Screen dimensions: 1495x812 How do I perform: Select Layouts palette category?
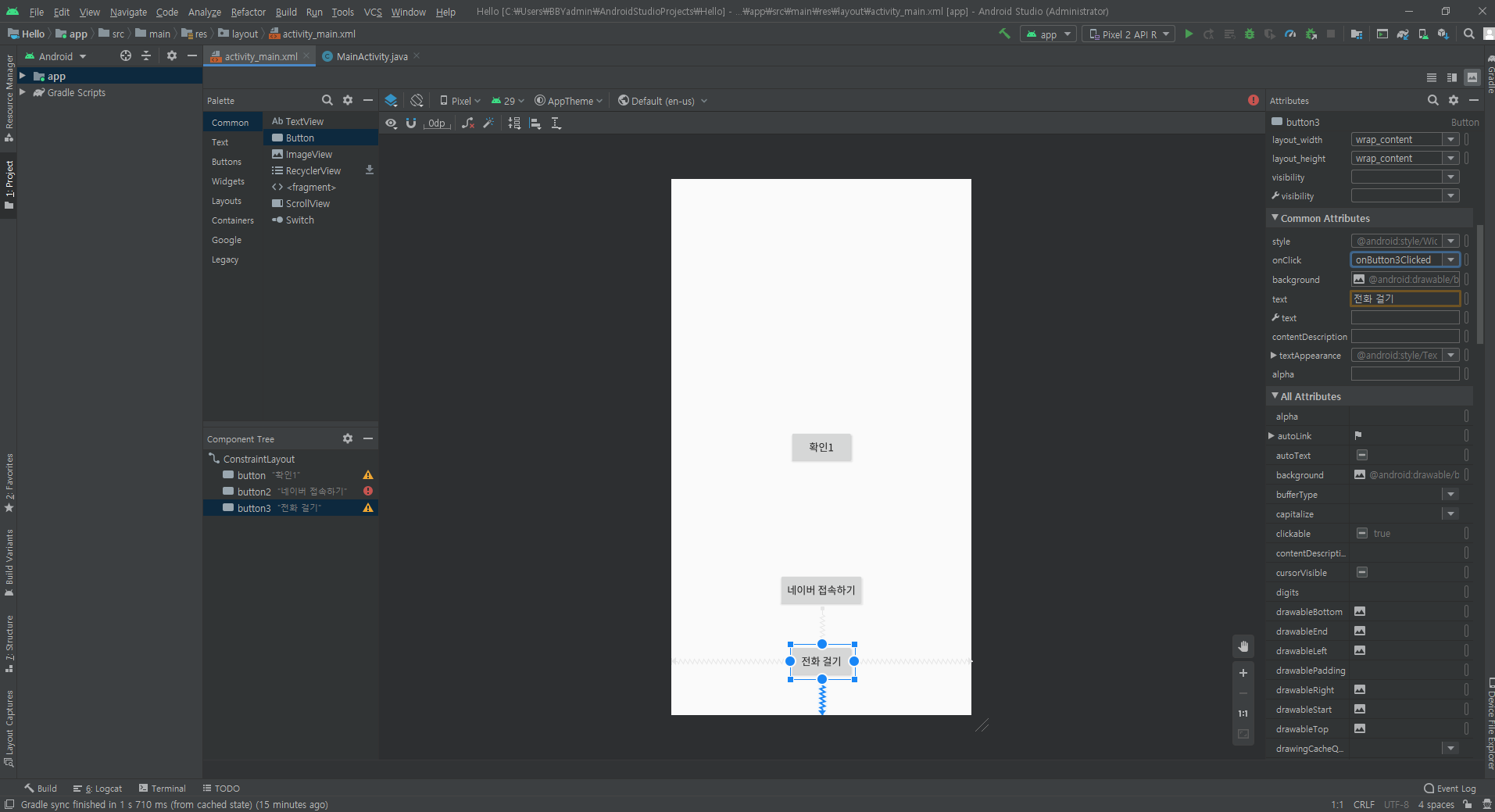227,201
